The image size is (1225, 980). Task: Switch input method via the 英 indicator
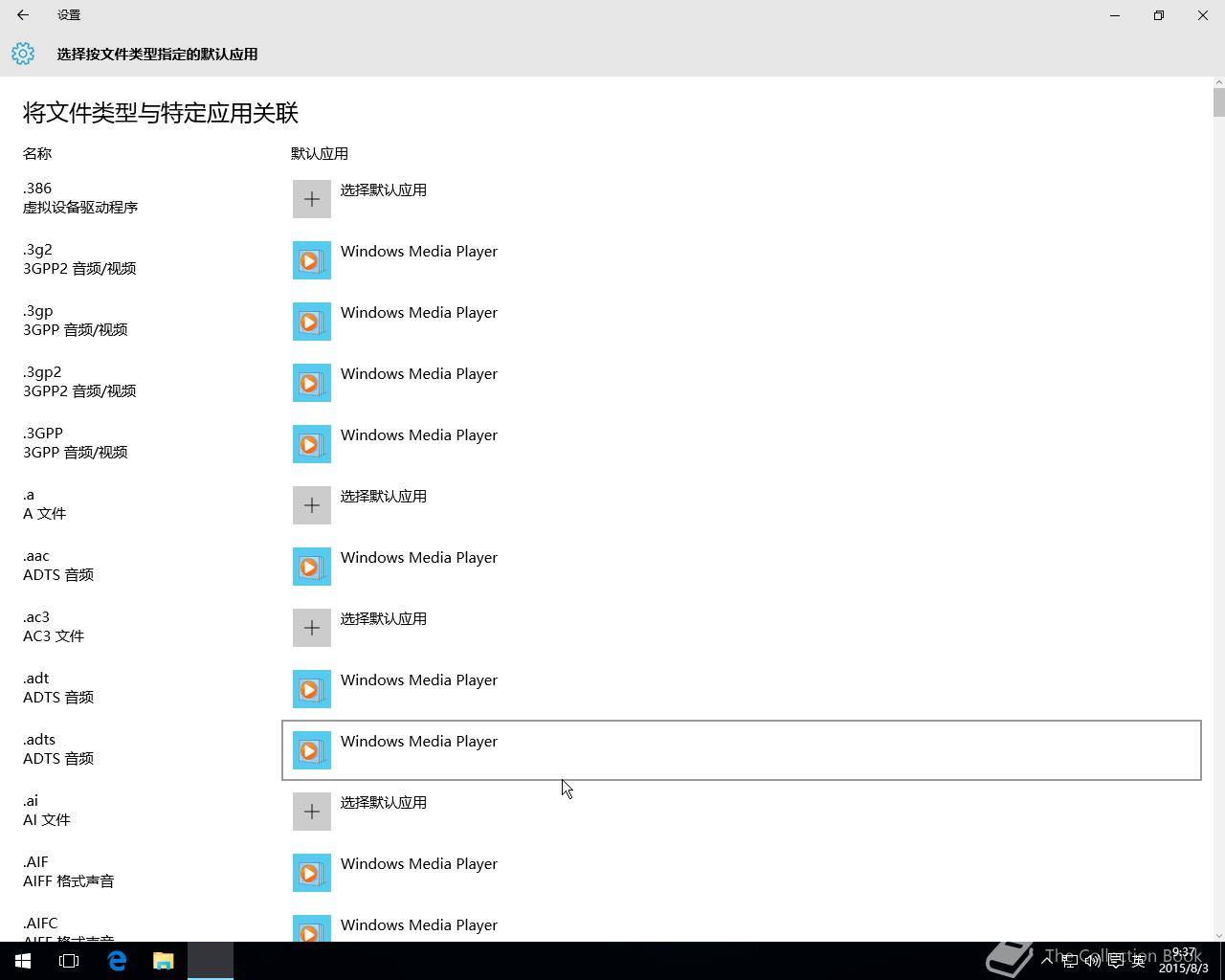point(1138,961)
